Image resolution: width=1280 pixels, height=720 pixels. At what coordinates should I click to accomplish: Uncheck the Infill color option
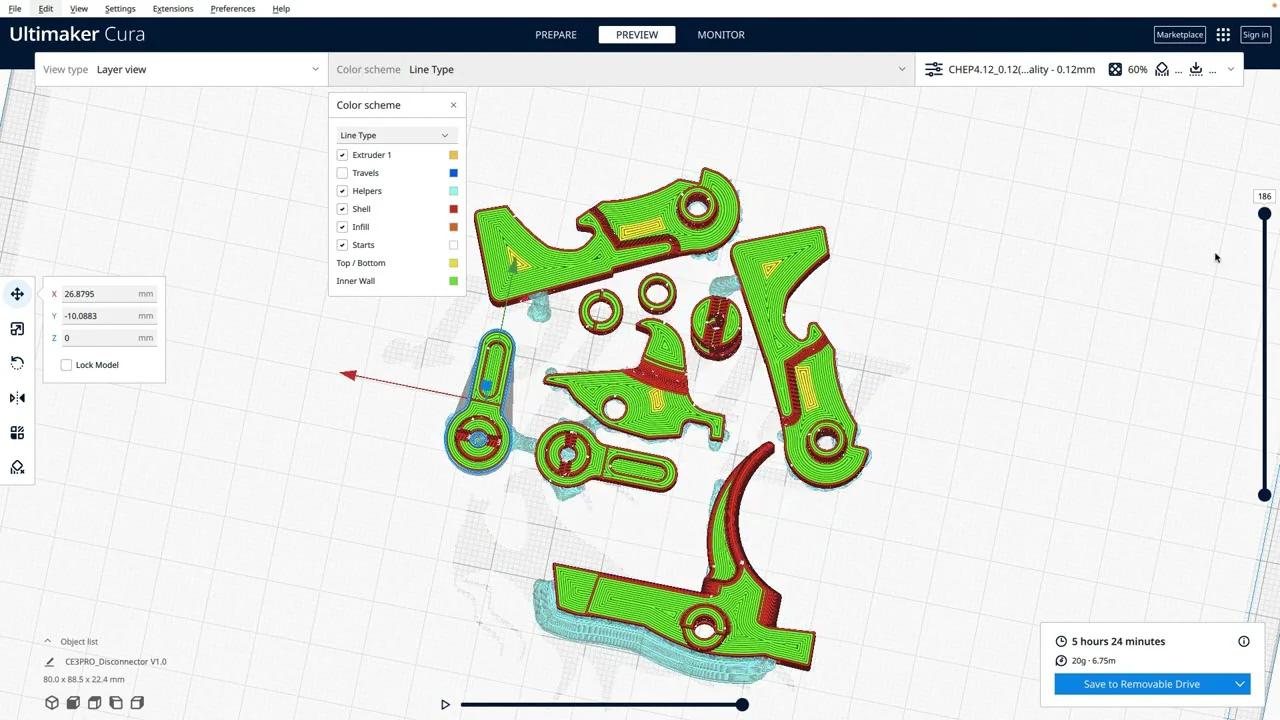[342, 226]
